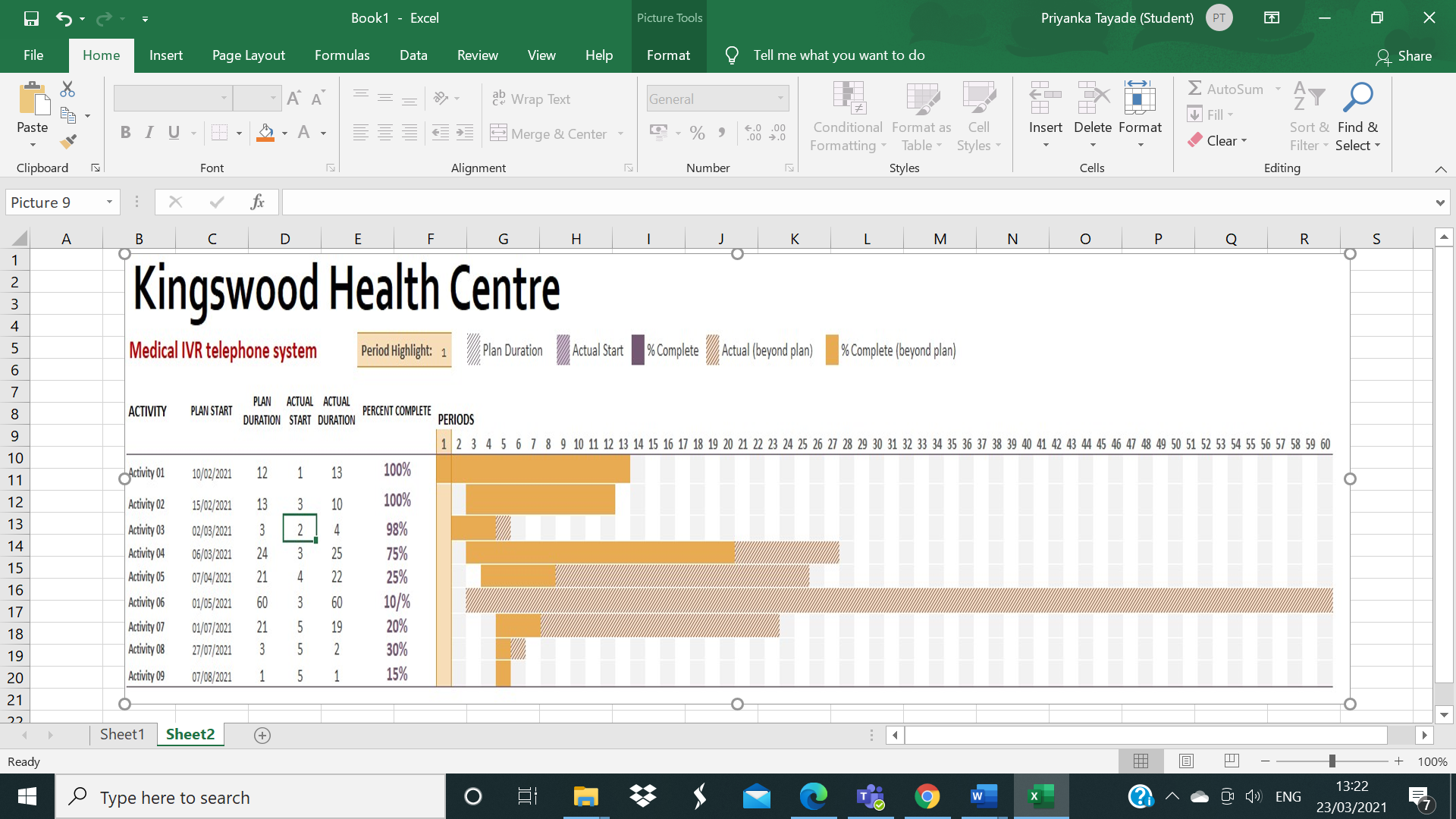
Task: Add a new sheet button
Action: pyautogui.click(x=262, y=735)
